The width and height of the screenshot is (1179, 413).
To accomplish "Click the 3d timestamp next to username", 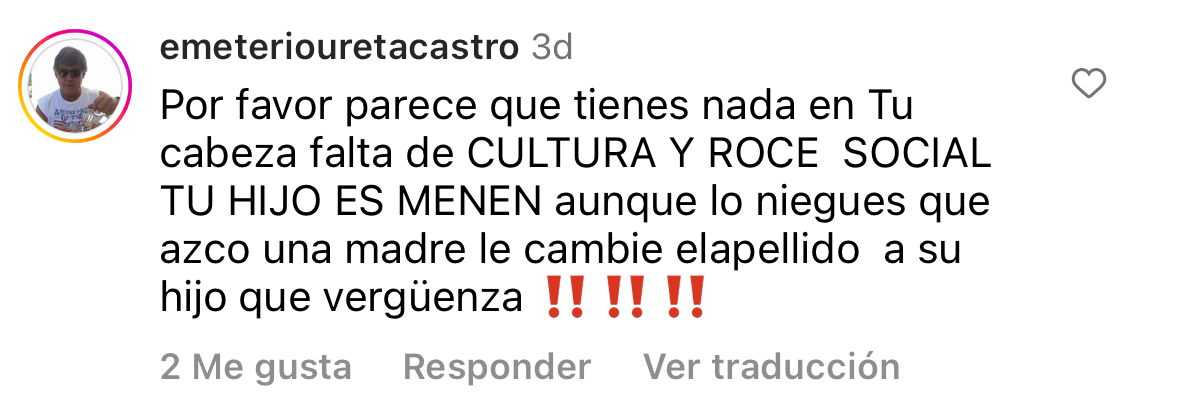I will click(x=552, y=48).
